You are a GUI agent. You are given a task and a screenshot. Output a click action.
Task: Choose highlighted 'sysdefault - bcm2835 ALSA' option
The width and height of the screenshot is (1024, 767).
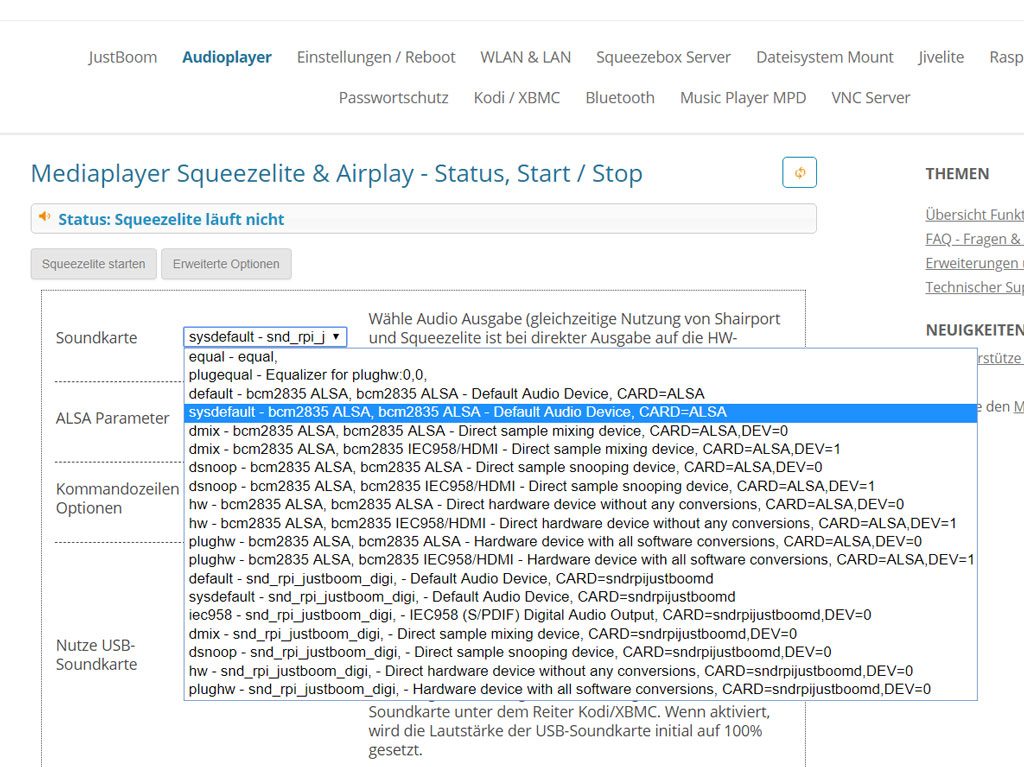point(581,412)
